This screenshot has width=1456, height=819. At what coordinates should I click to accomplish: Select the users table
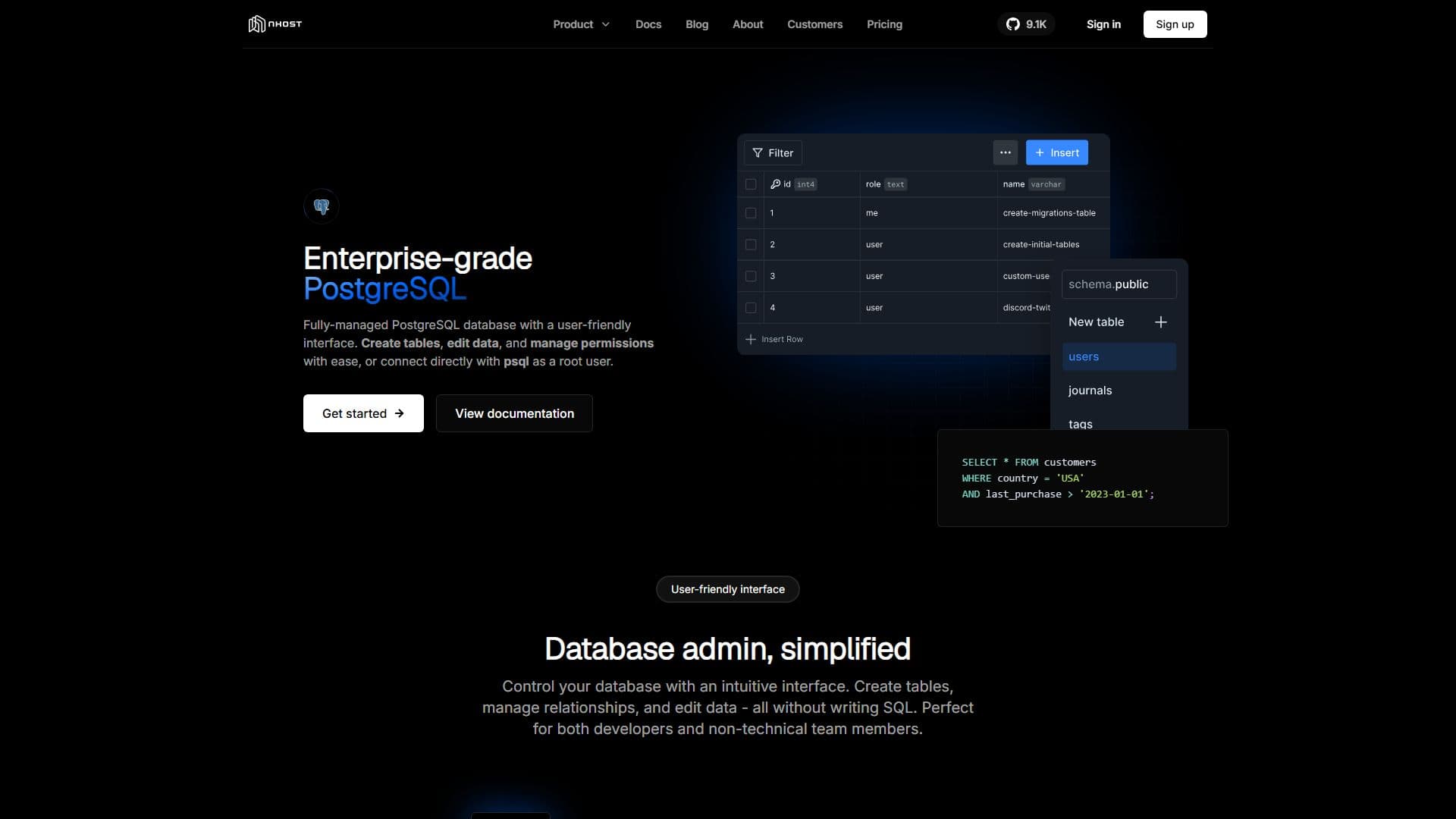point(1119,356)
